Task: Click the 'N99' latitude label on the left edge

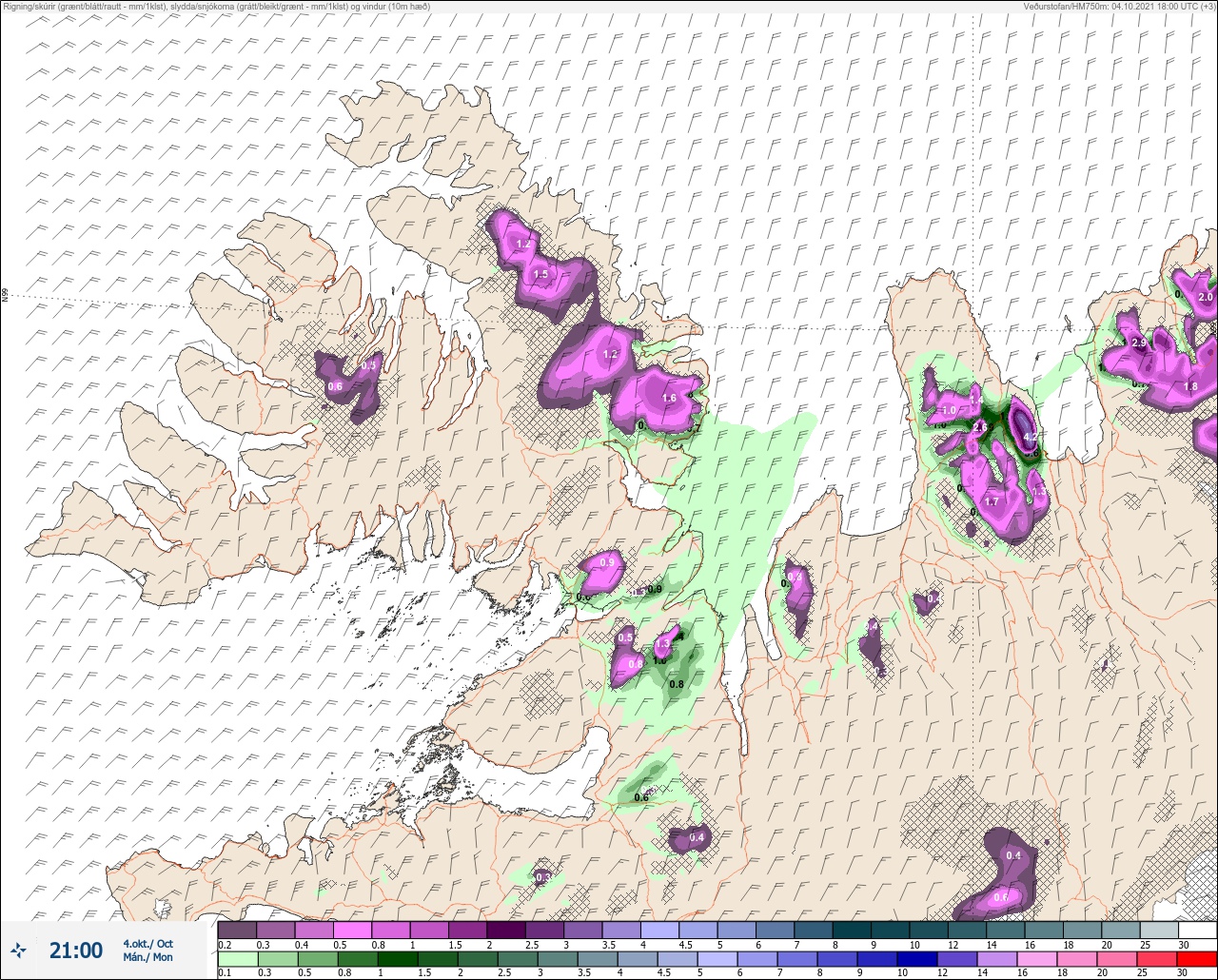Action: (x=5, y=296)
